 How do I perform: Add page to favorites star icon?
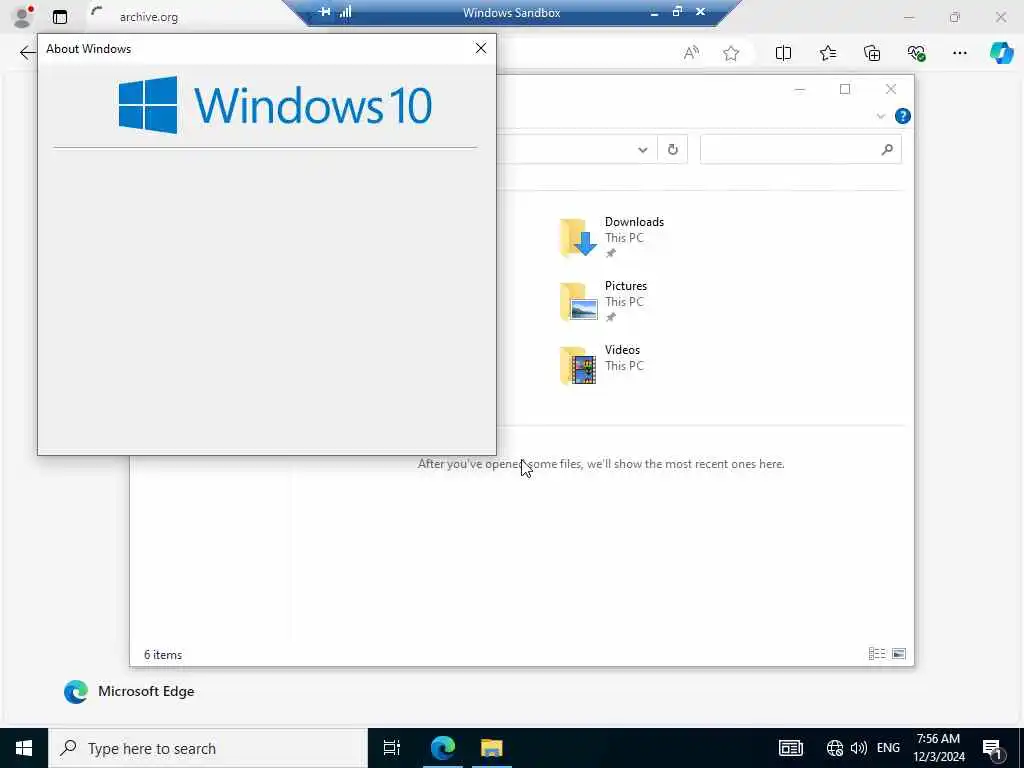pos(731,53)
